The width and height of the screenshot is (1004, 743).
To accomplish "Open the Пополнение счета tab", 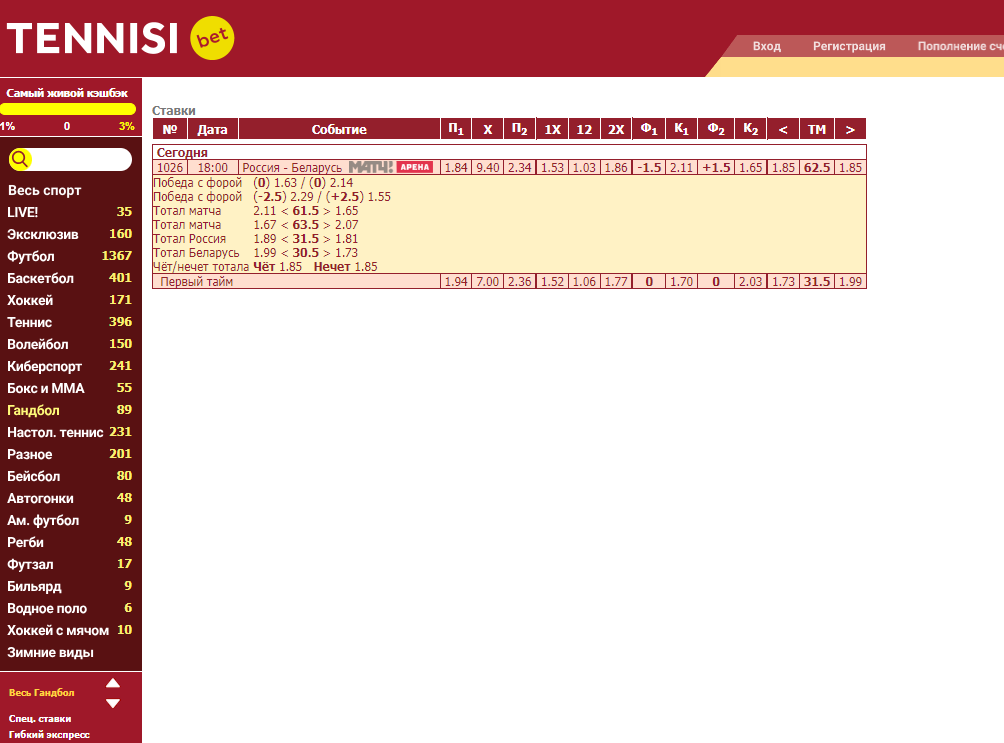I will pyautogui.click(x=960, y=46).
